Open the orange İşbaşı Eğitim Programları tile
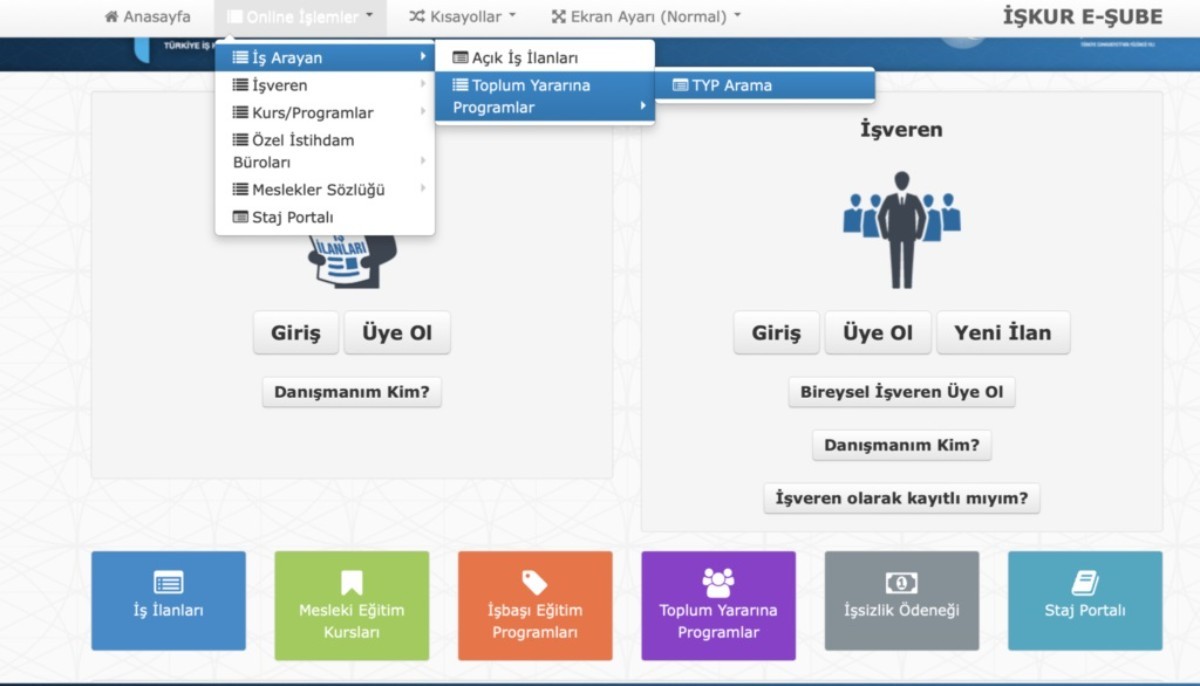This screenshot has height=686, width=1200. point(535,606)
